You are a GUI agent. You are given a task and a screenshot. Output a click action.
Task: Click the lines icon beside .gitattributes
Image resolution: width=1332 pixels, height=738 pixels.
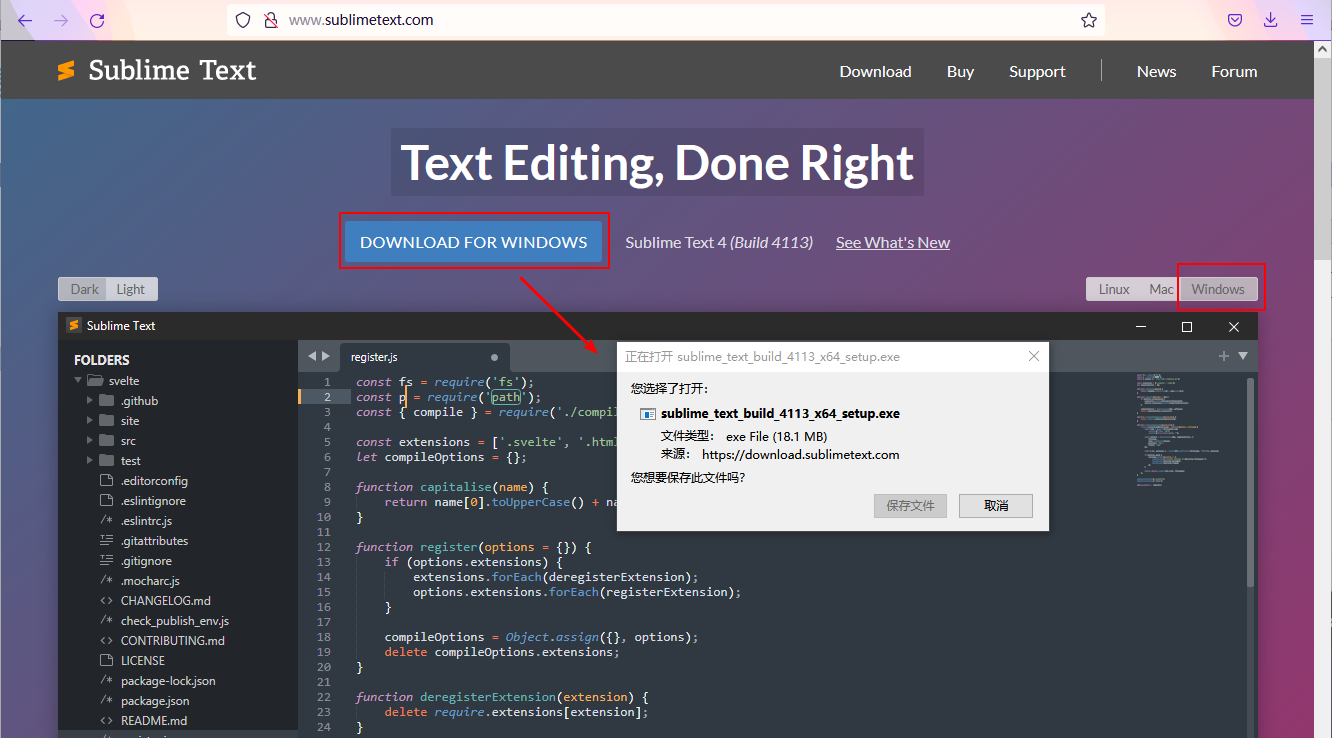[x=107, y=541]
